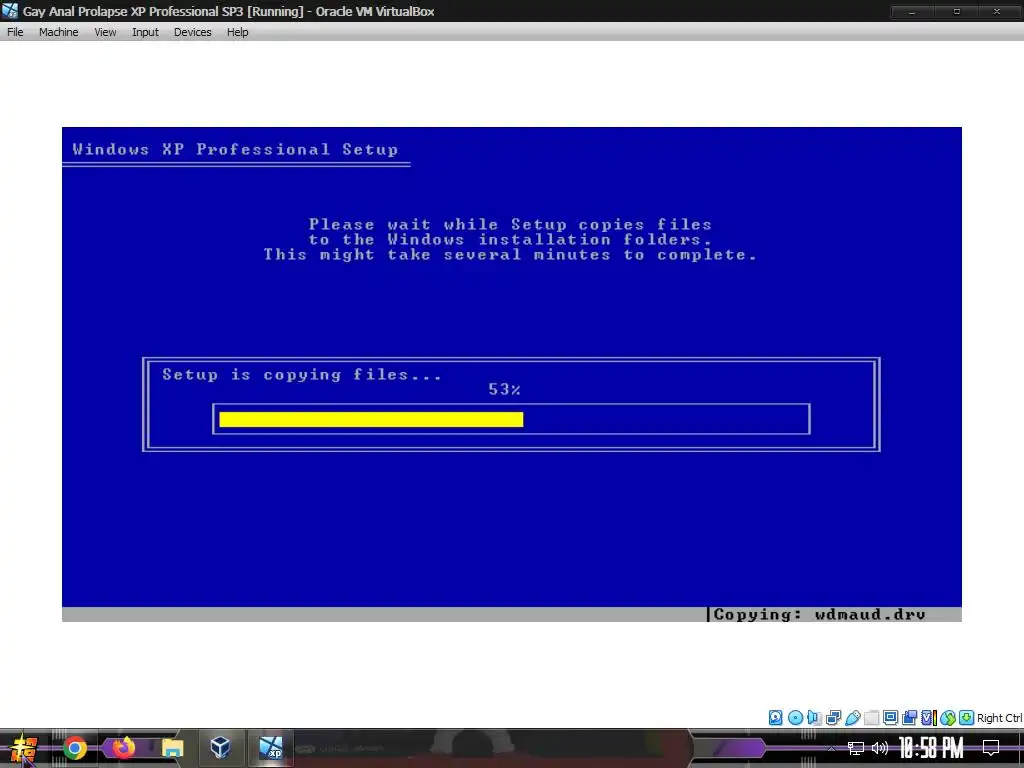
Task: Open the Machine menu
Action: click(x=58, y=32)
